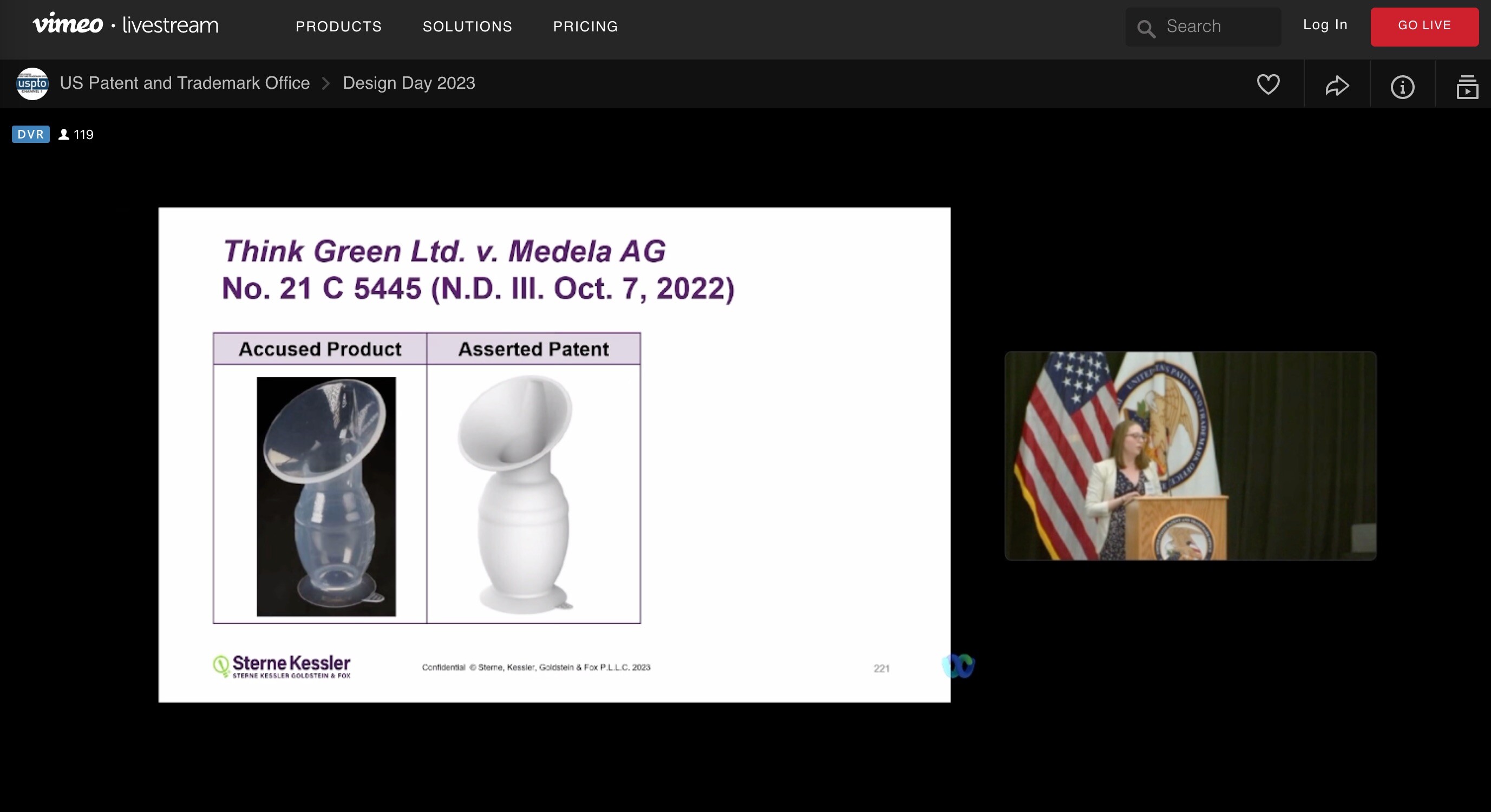Click the DVR badge
The image size is (1491, 812).
tap(31, 134)
